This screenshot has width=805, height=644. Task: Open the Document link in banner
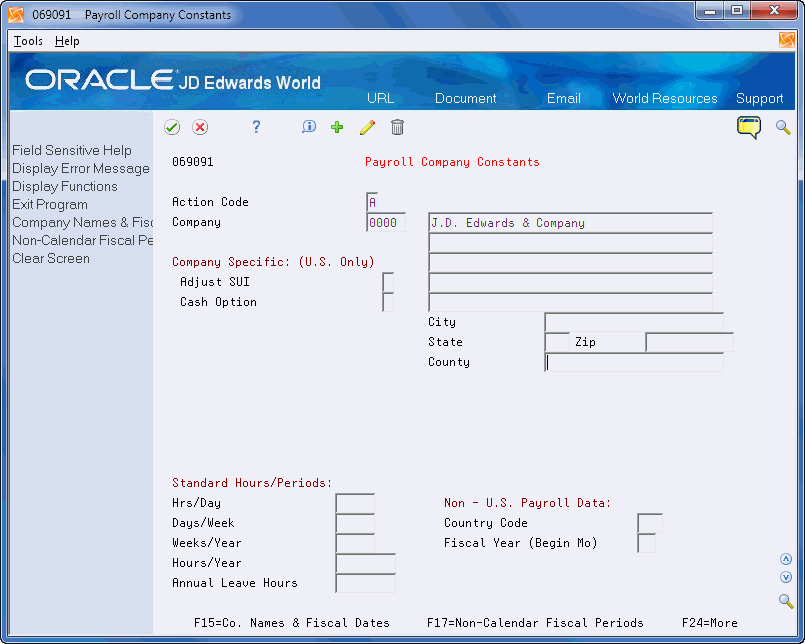tap(466, 98)
